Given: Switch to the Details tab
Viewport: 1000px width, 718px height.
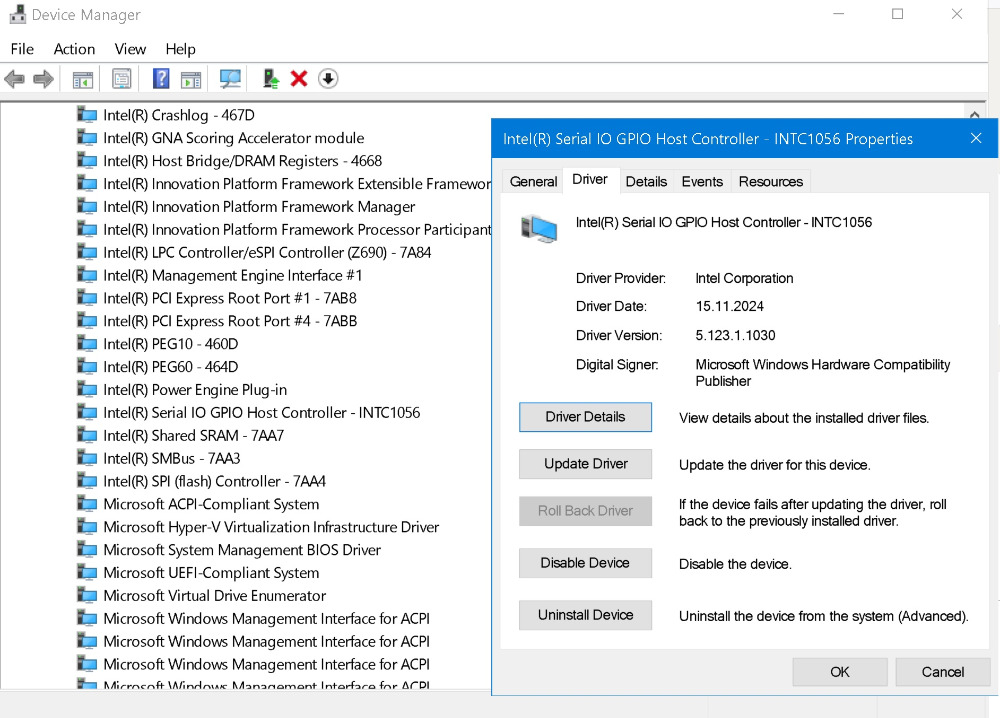Looking at the screenshot, I should [646, 181].
